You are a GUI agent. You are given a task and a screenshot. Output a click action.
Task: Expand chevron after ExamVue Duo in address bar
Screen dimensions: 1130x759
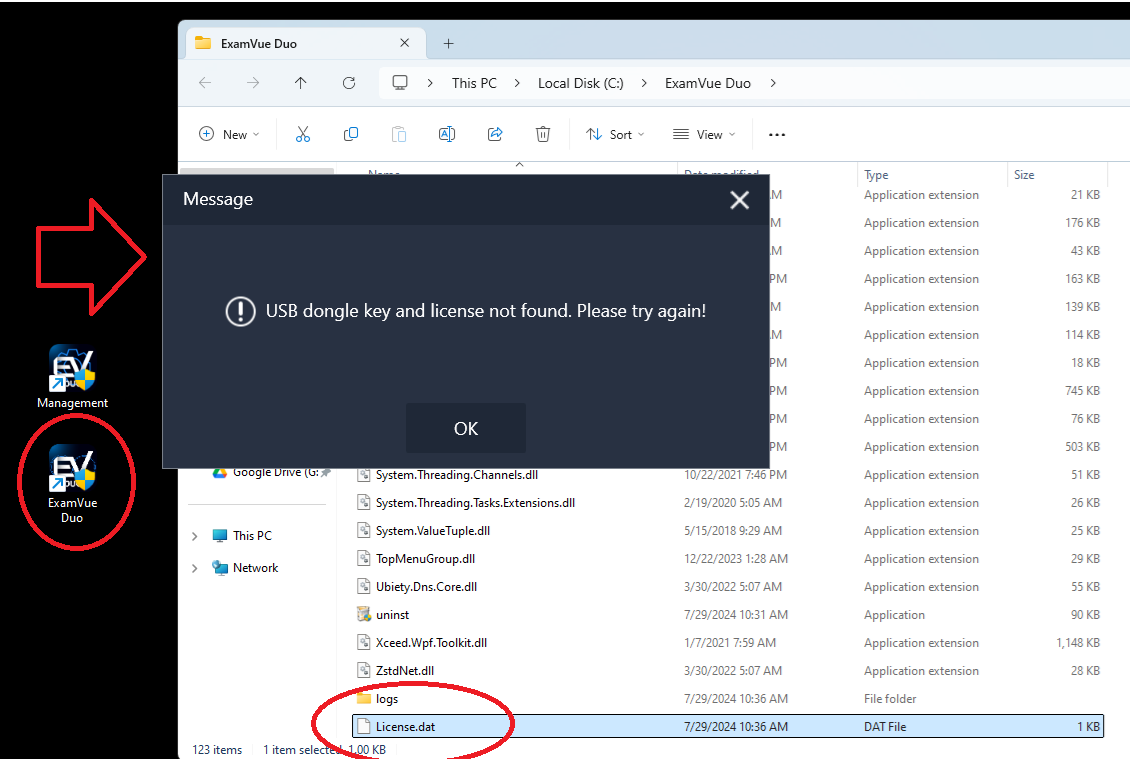[x=773, y=83]
